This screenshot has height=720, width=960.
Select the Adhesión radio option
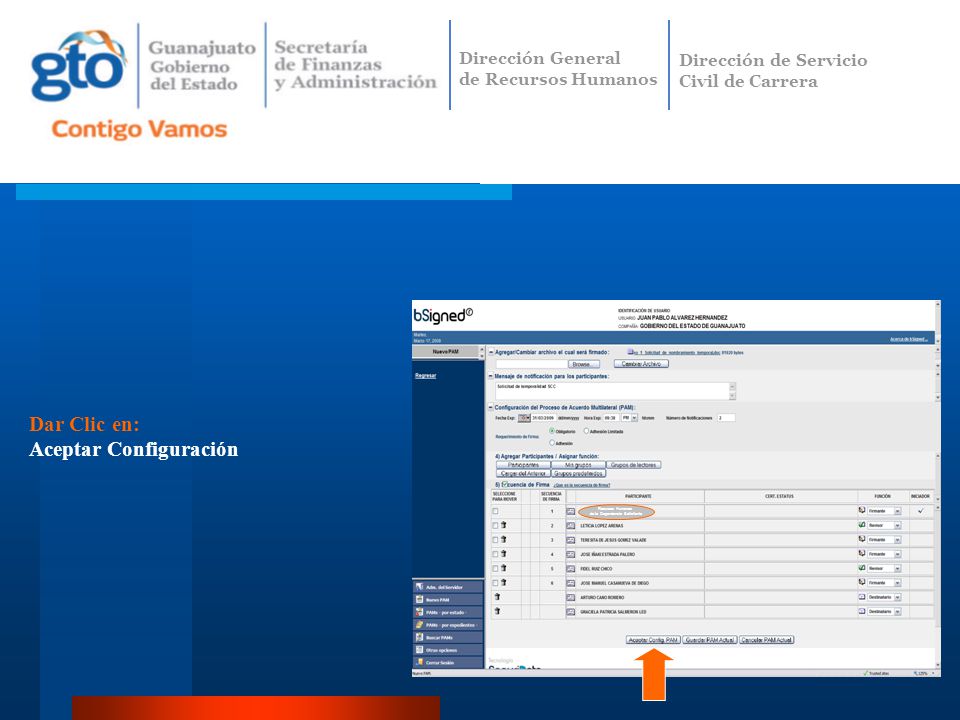pos(552,443)
